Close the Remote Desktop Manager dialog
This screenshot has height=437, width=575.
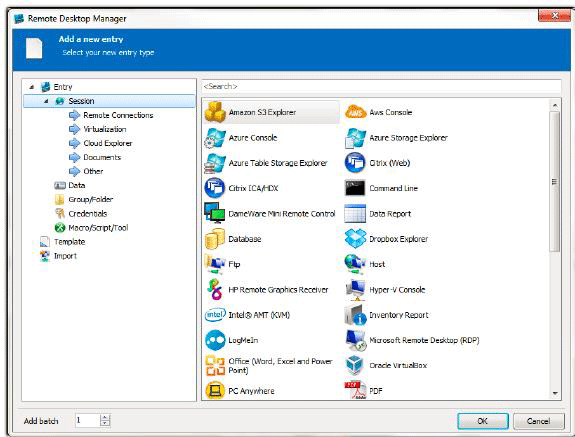(554, 15)
